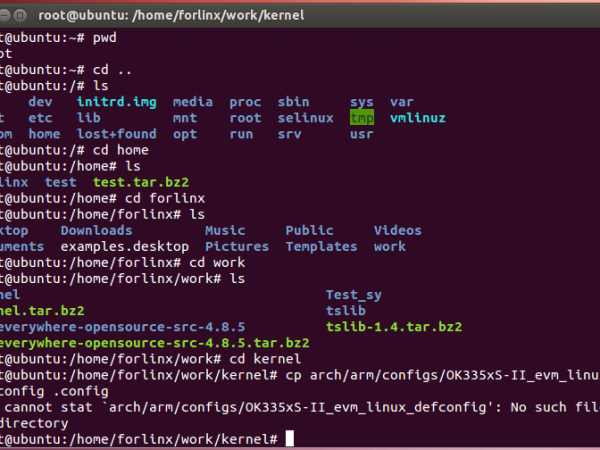Click the Public directory name
The height and width of the screenshot is (450, 600).
pos(309,230)
